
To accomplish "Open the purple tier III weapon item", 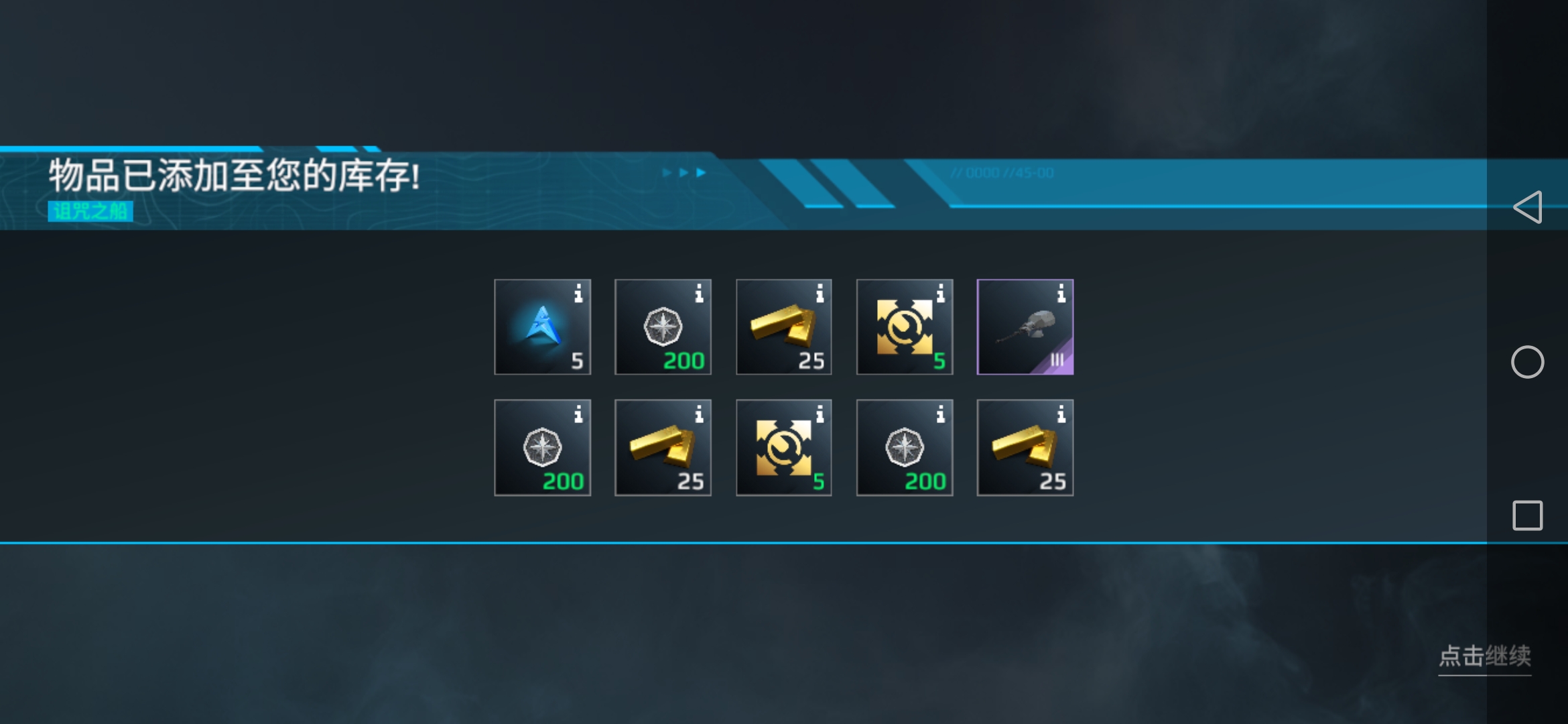I will [1025, 327].
